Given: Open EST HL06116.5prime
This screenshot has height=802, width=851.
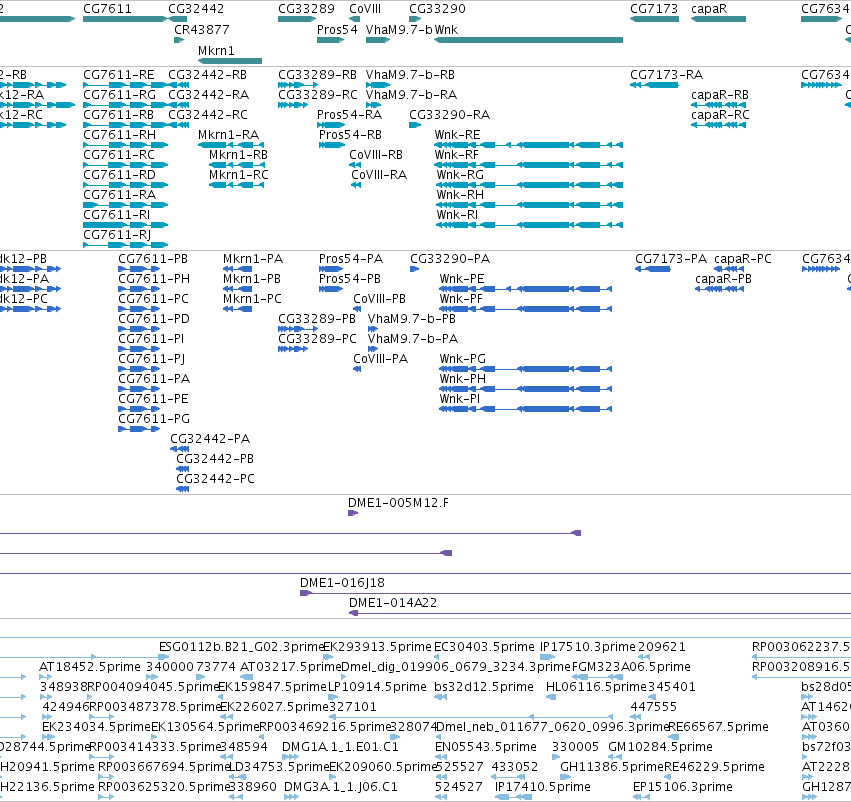Looking at the screenshot, I should coord(595,686).
